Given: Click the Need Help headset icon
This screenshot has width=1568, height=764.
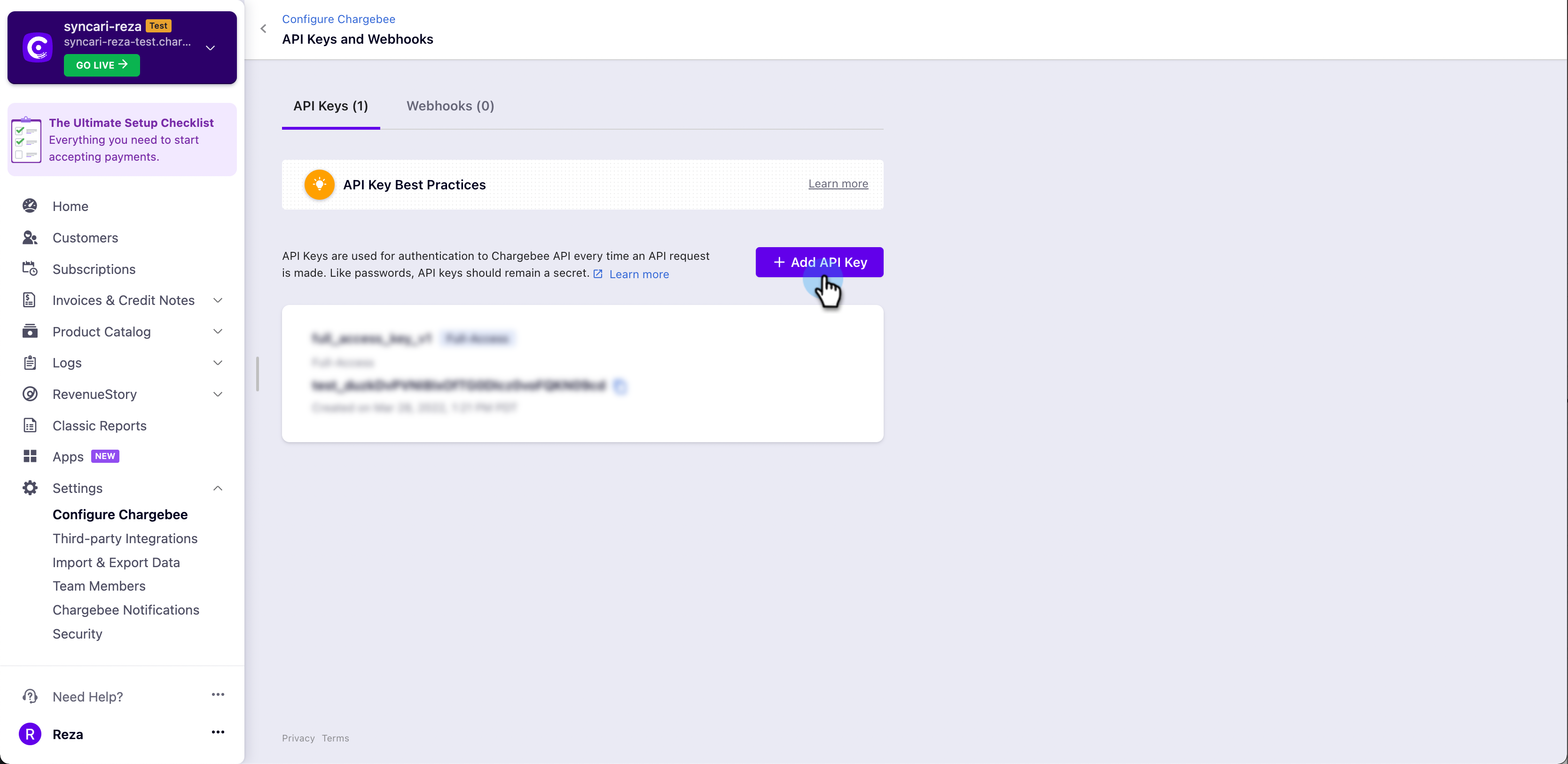Looking at the screenshot, I should click(x=30, y=696).
